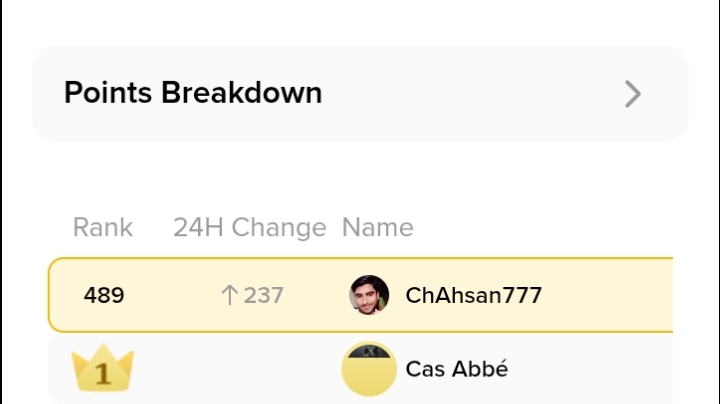The width and height of the screenshot is (720, 404).
Task: Click the number 1 inside the crown
Action: [103, 375]
